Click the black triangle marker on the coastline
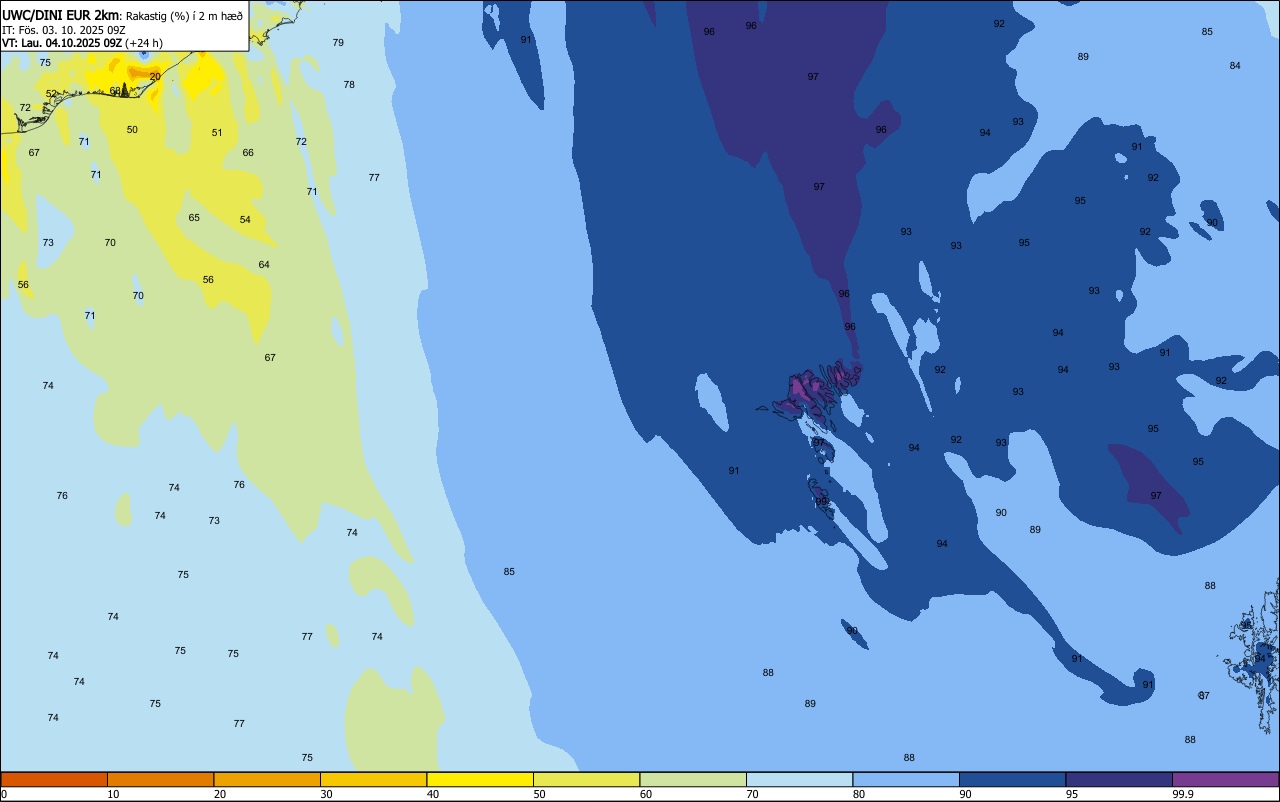This screenshot has width=1280, height=802. (125, 90)
